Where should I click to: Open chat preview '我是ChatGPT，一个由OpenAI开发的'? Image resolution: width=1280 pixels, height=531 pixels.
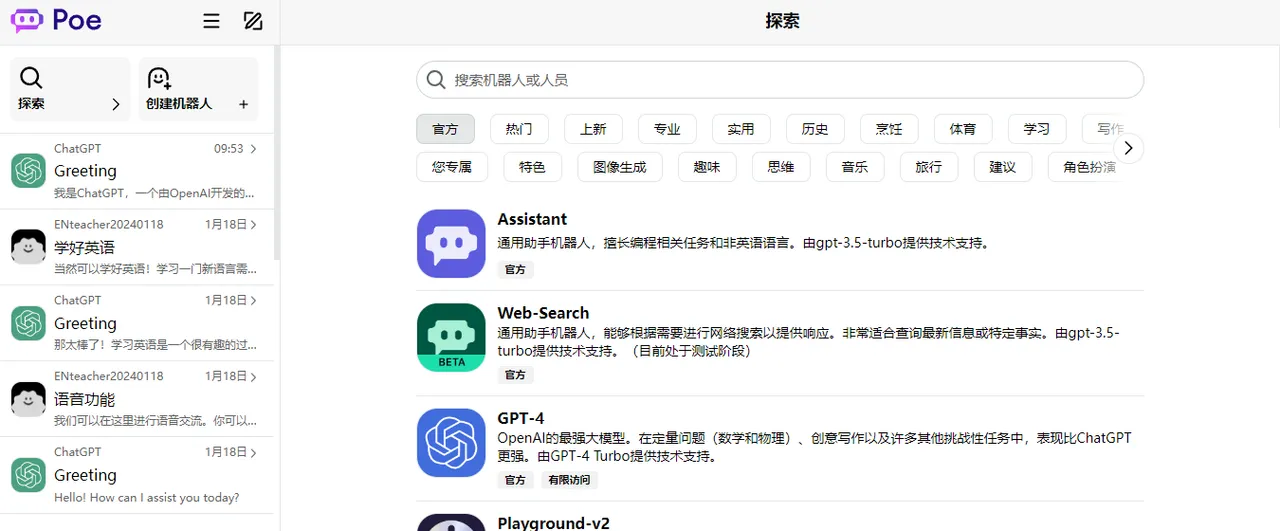(x=154, y=193)
